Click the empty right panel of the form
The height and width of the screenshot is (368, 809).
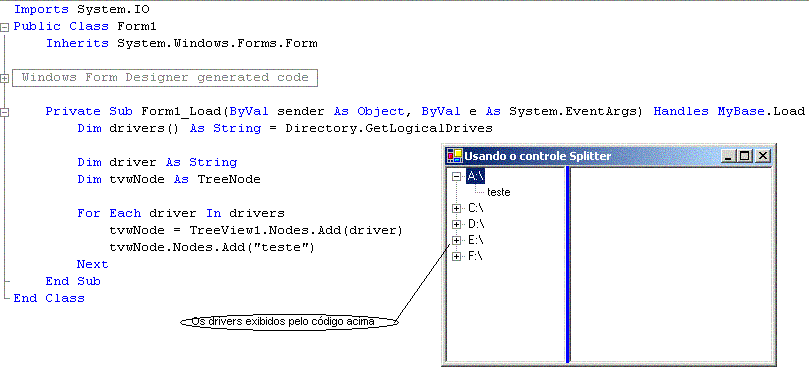[x=671, y=265]
